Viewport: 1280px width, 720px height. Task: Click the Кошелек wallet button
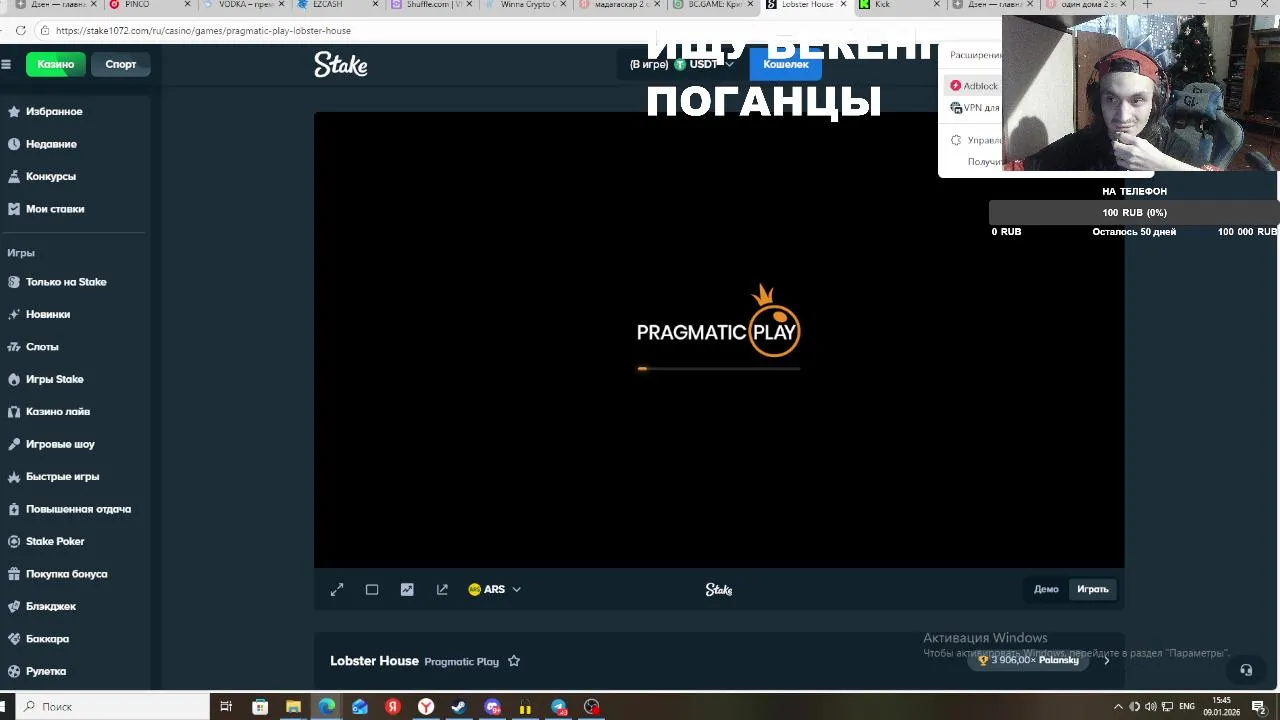tap(786, 64)
